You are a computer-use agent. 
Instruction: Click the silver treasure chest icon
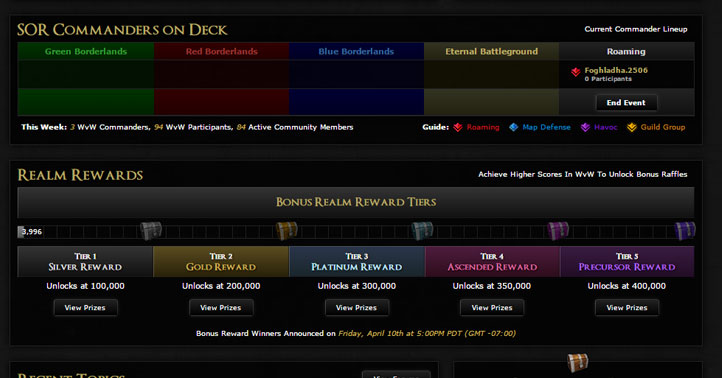pos(151,231)
